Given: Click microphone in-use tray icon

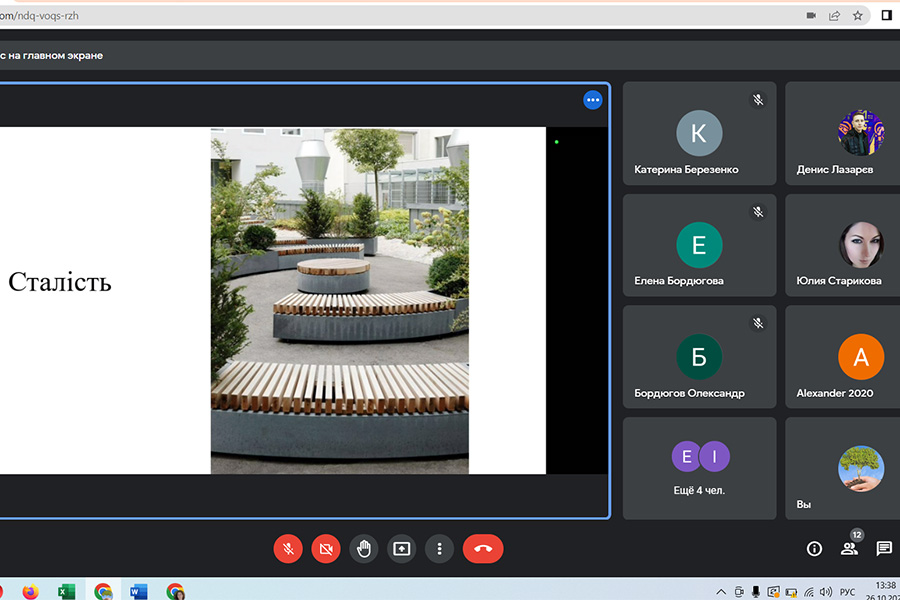Looking at the screenshot, I should 756,592.
